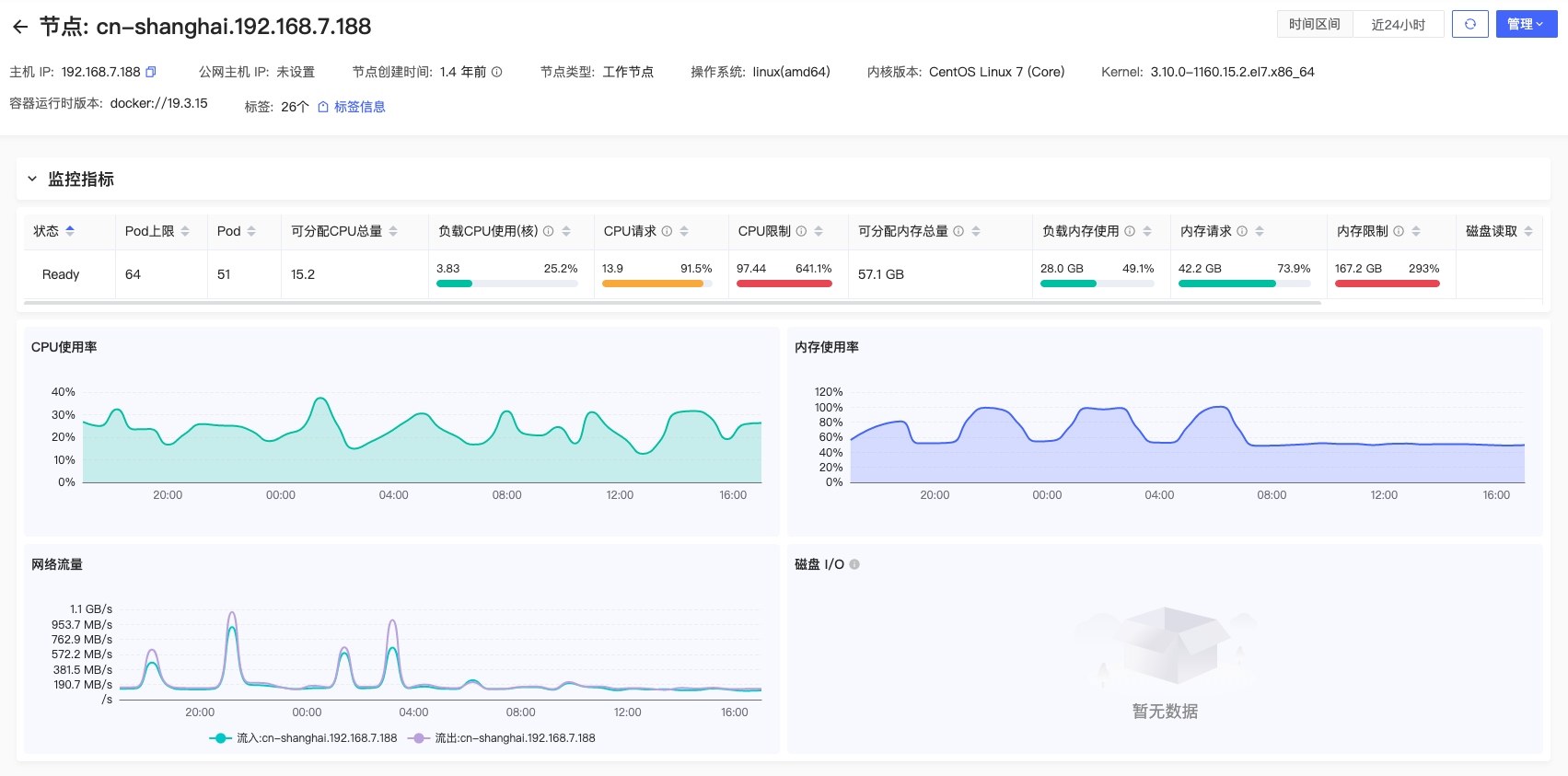Viewport: 1568px width, 776px height.
Task: Click the 内存使用率 chart area
Action: [x=1188, y=437]
